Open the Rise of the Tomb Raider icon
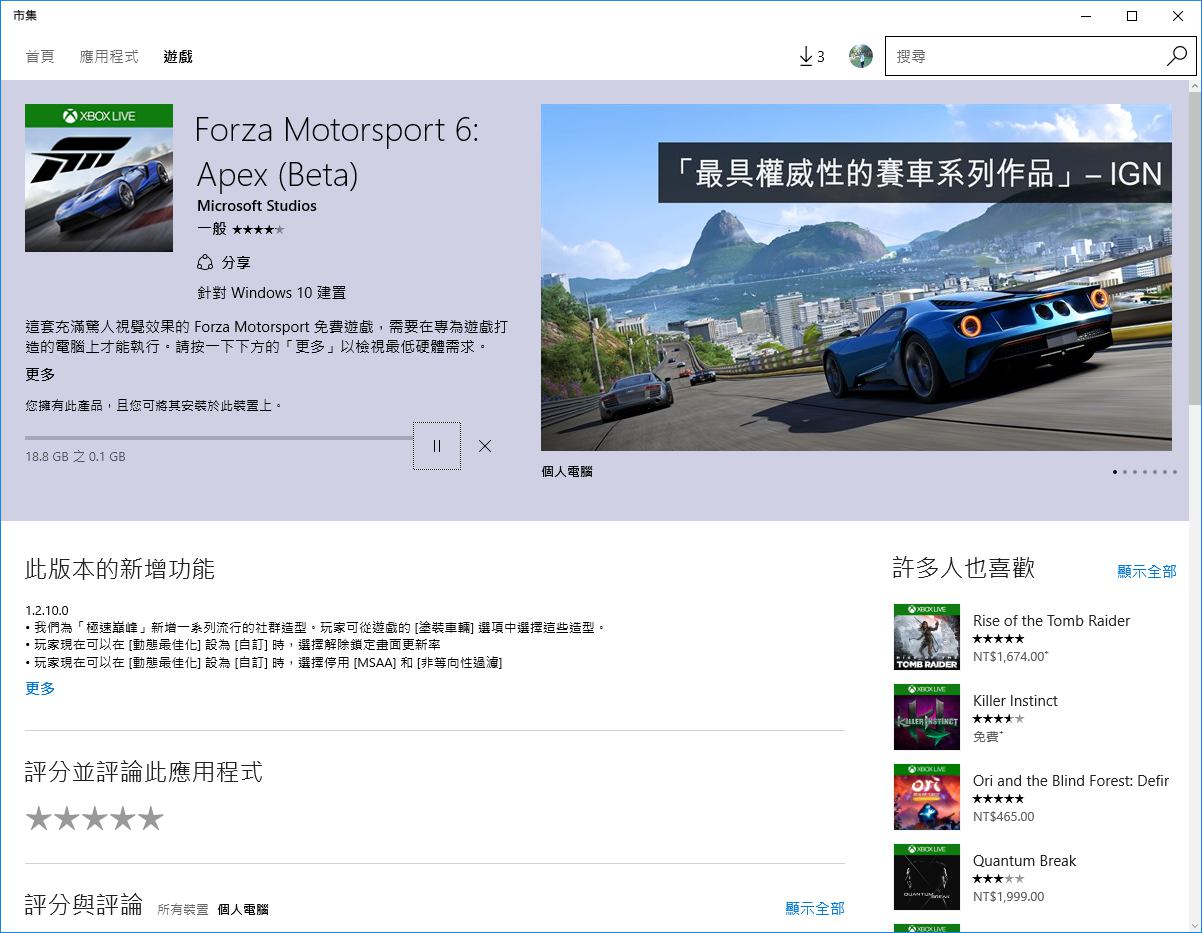1202x933 pixels. tap(926, 637)
